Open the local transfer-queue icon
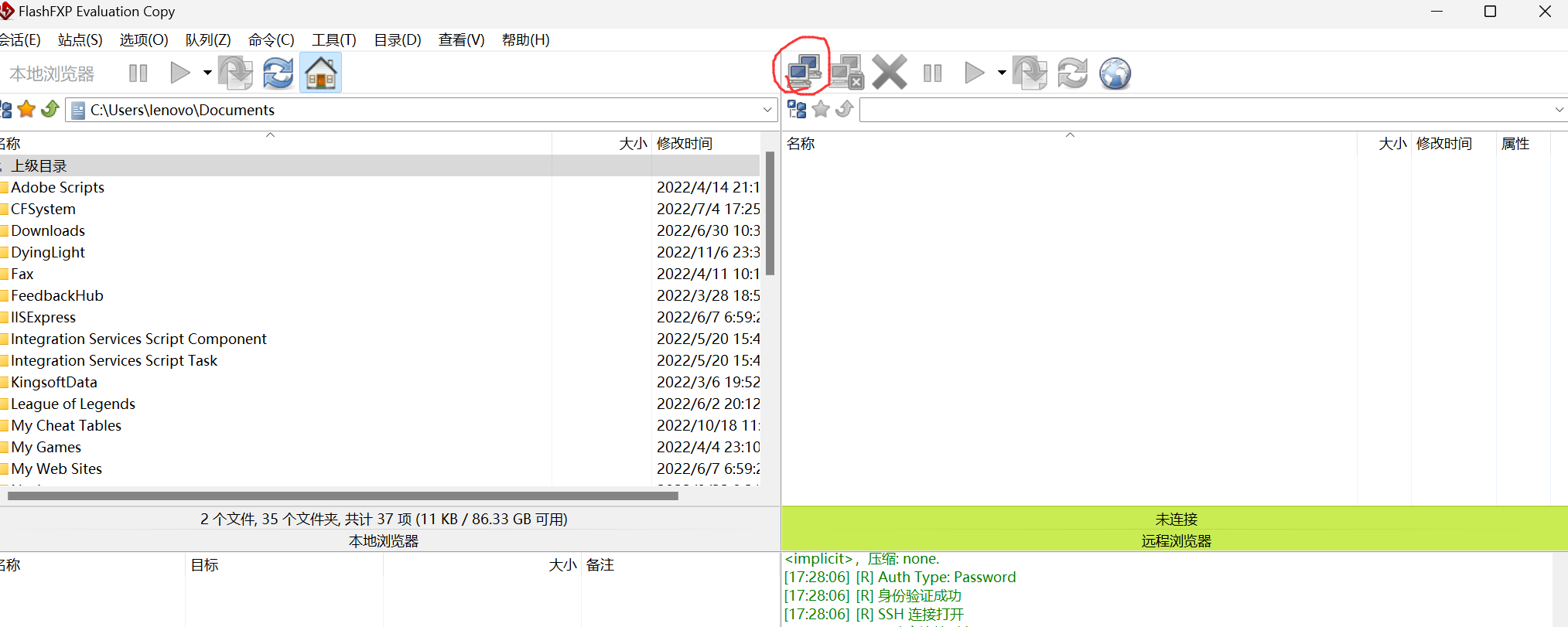Image resolution: width=1568 pixels, height=627 pixels. click(x=235, y=73)
